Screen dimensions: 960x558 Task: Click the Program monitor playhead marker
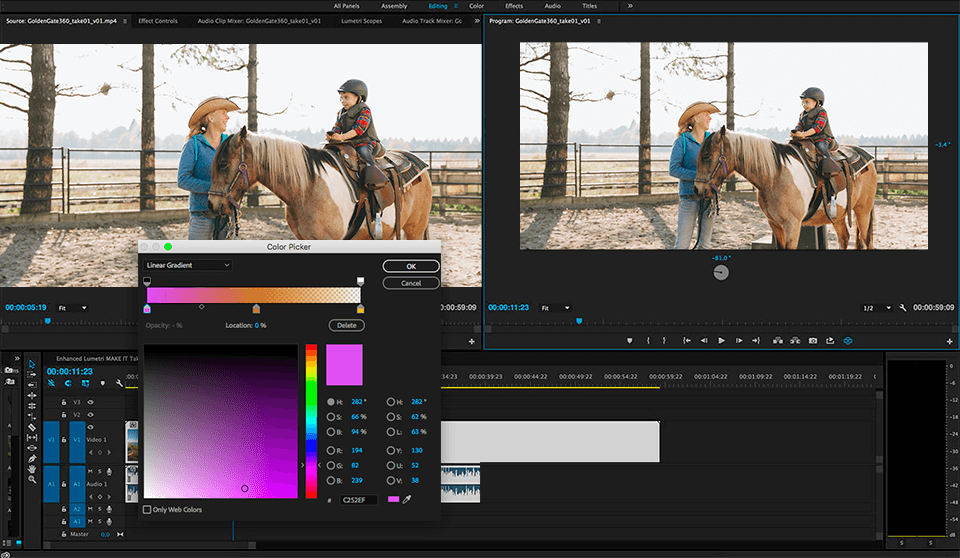pos(579,320)
